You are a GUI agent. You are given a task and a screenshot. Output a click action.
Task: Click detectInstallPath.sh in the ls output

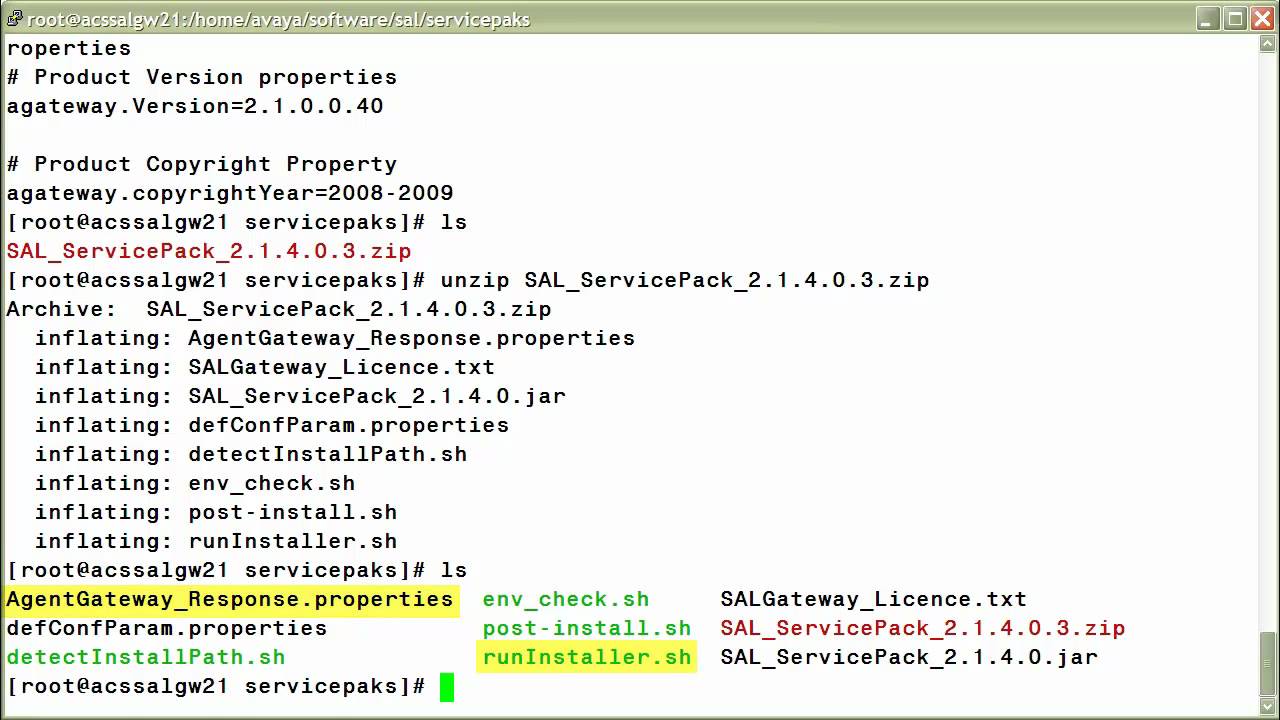coord(146,657)
